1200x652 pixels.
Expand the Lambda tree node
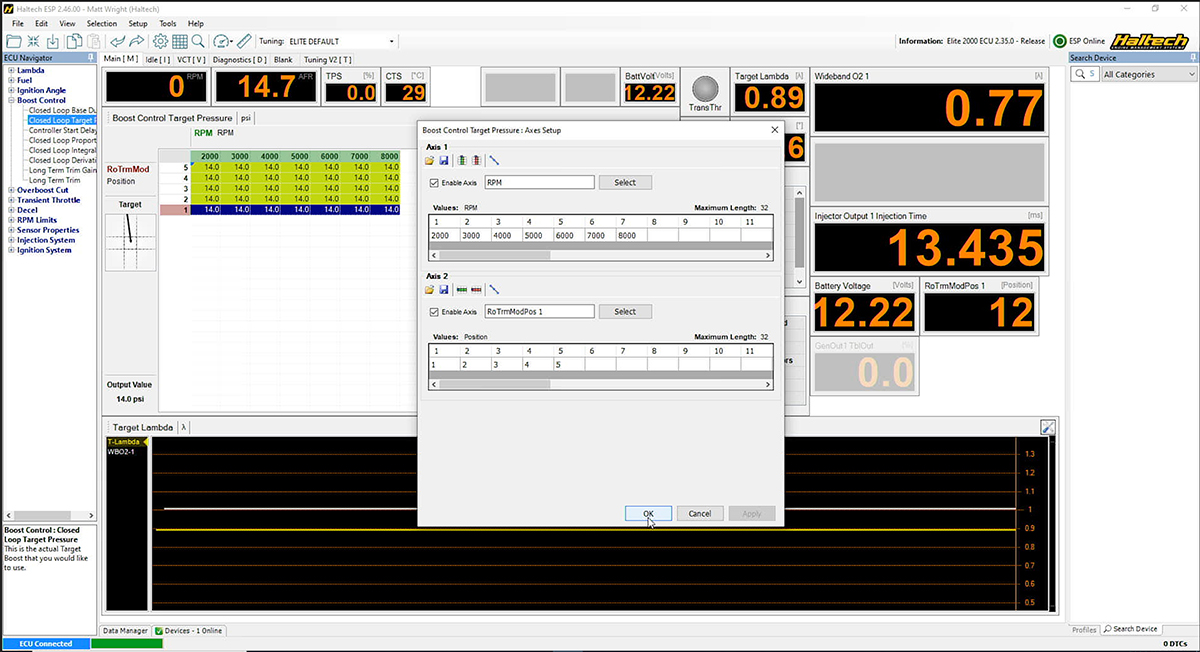[11, 70]
